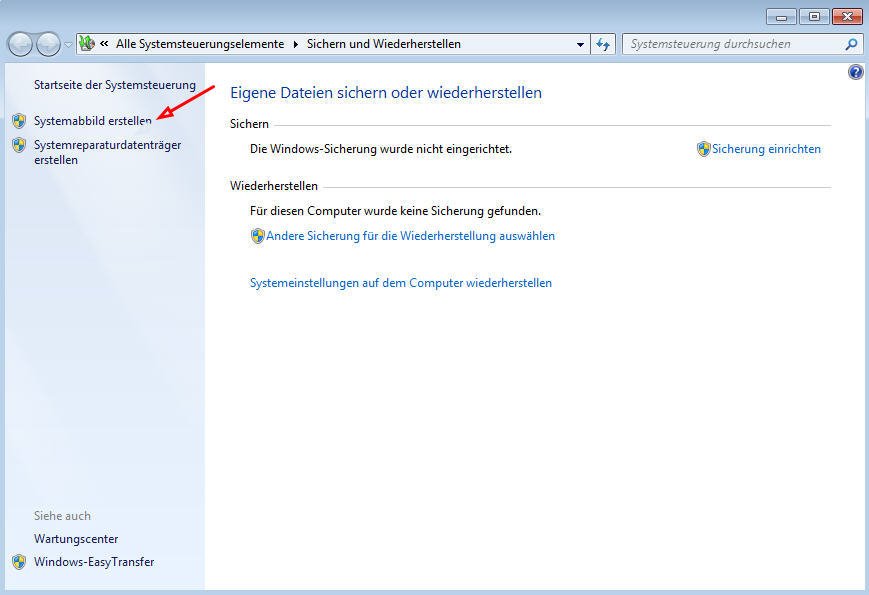Open 'Windows-EasyTransfer' link
This screenshot has height=595, width=869.
tap(94, 562)
